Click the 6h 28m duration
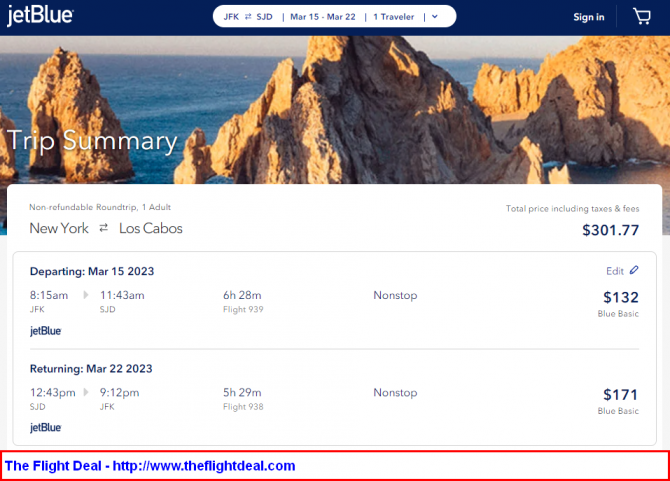 (242, 295)
